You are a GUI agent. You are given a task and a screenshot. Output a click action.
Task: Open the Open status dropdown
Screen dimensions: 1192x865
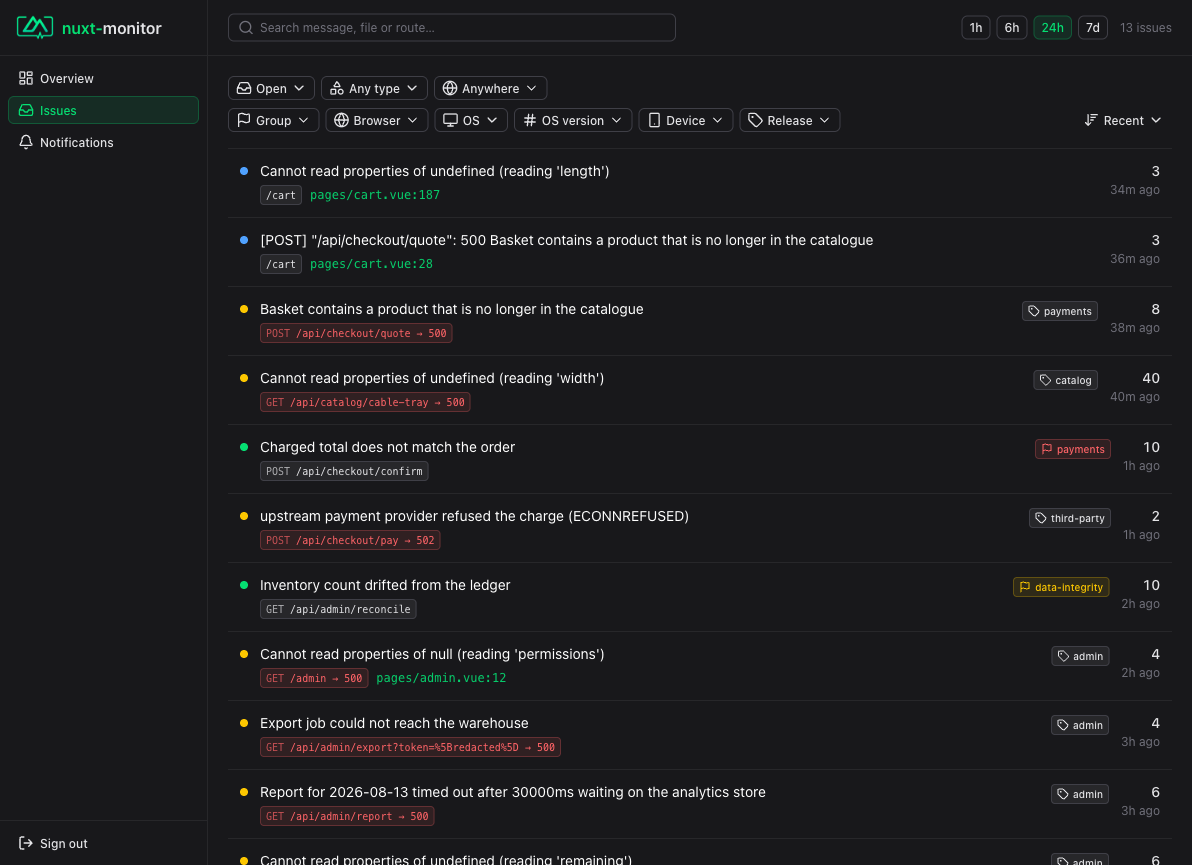tap(271, 88)
